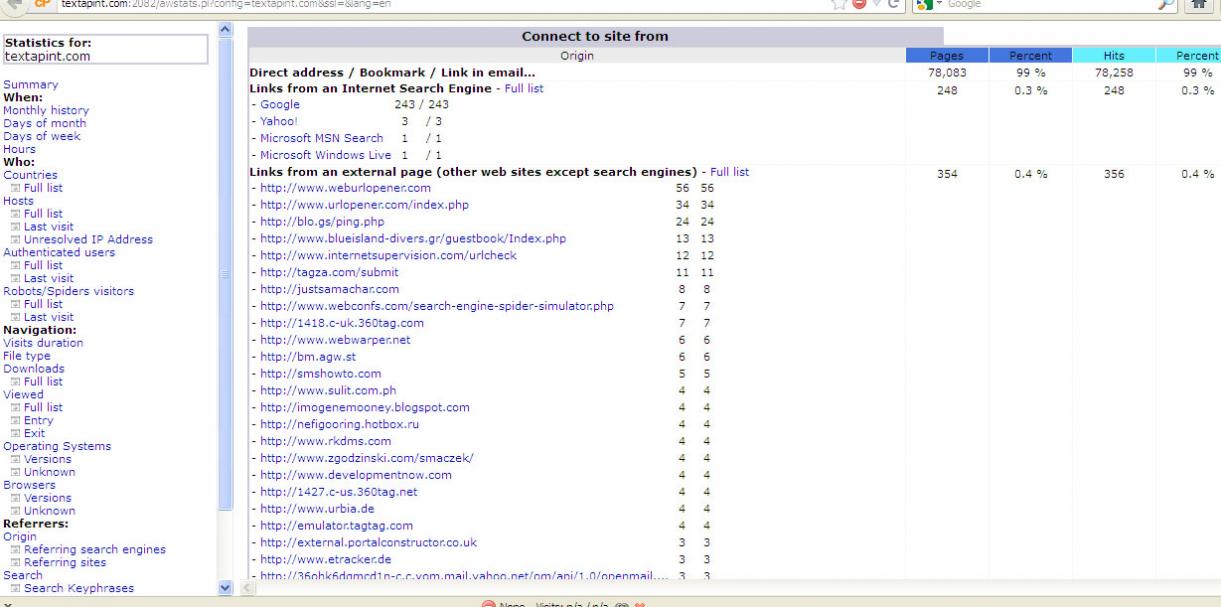Open Last visit under Robots/Spiders visitors

click(x=48, y=317)
